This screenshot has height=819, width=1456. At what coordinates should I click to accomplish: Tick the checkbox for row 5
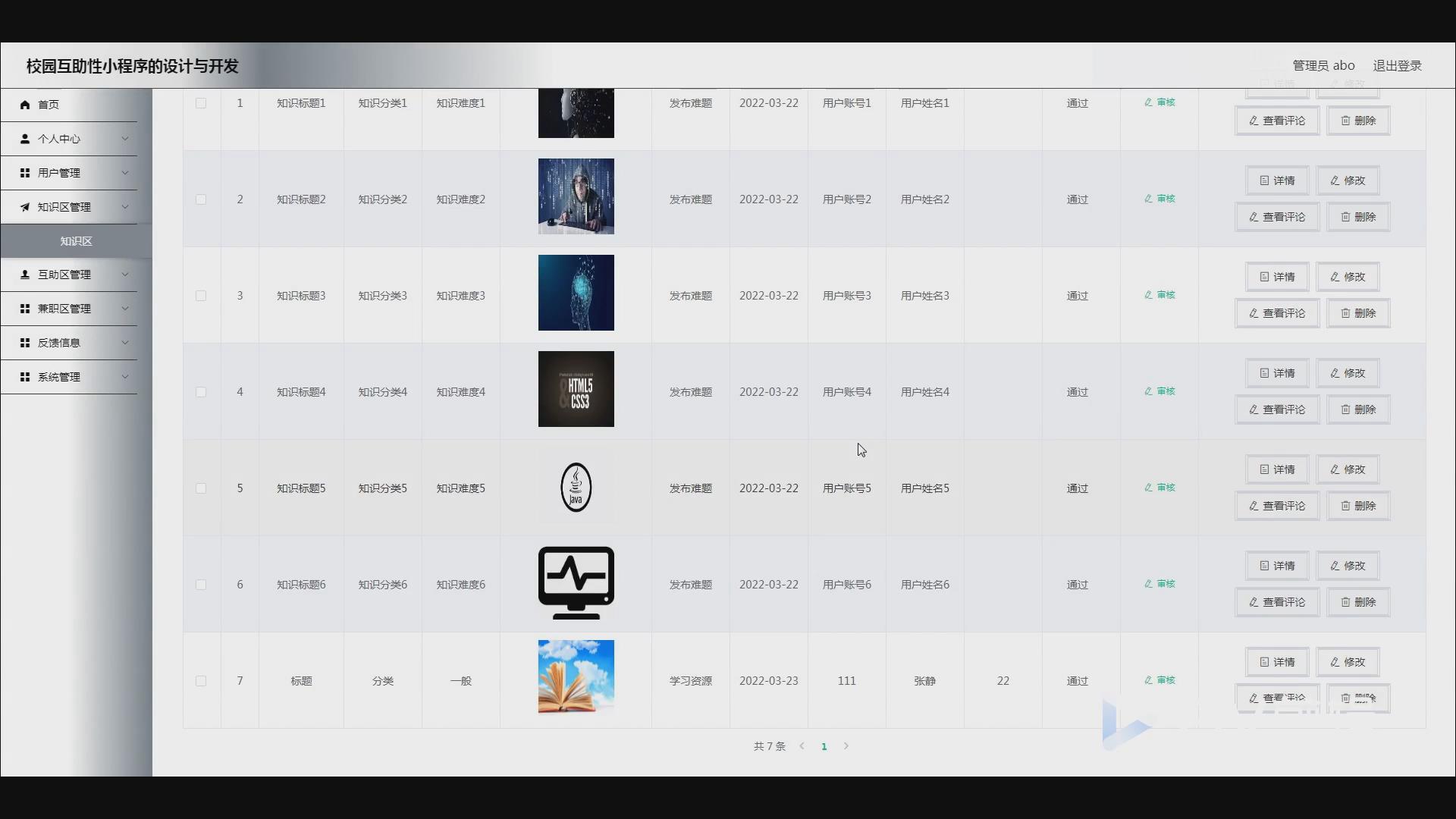[201, 488]
